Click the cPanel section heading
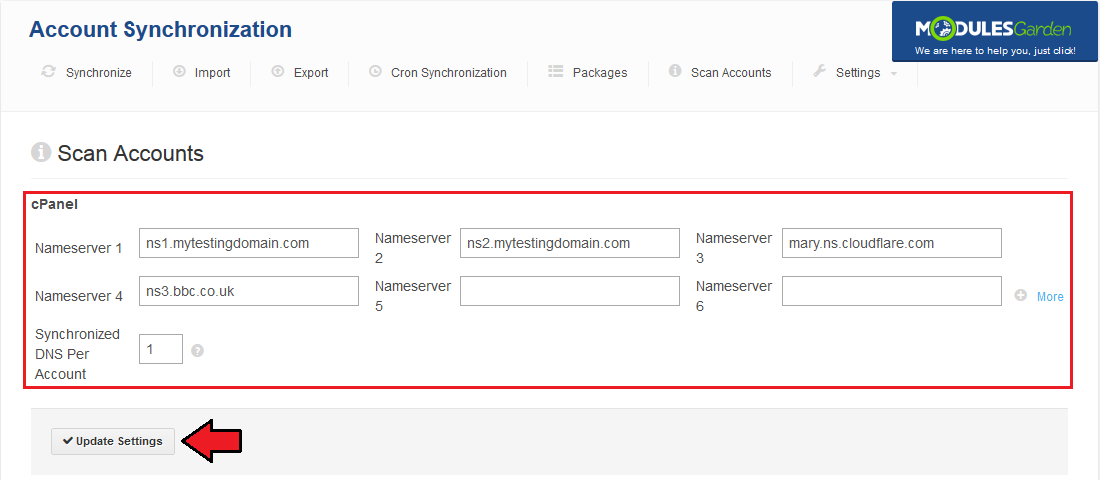The width and height of the screenshot is (1100, 480). (x=55, y=205)
